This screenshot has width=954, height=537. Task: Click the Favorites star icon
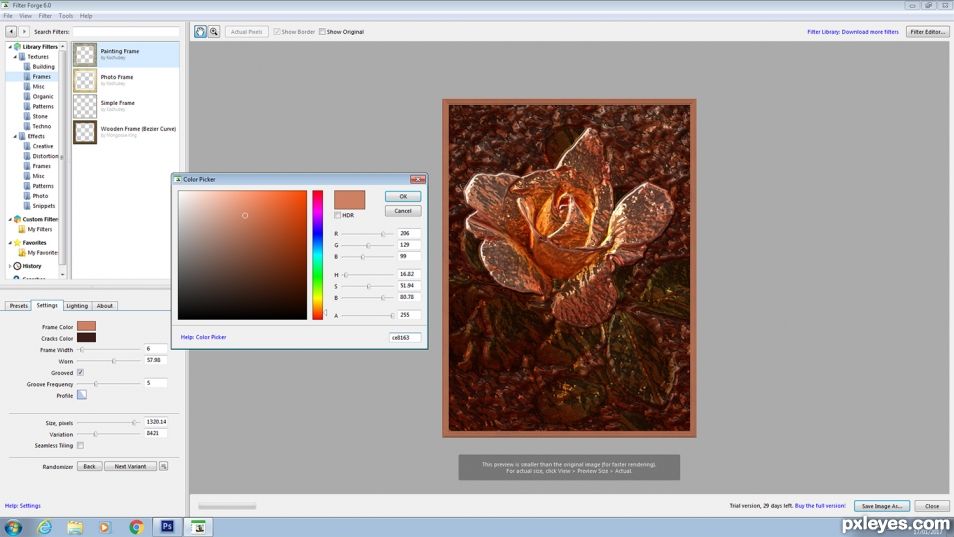coord(17,242)
